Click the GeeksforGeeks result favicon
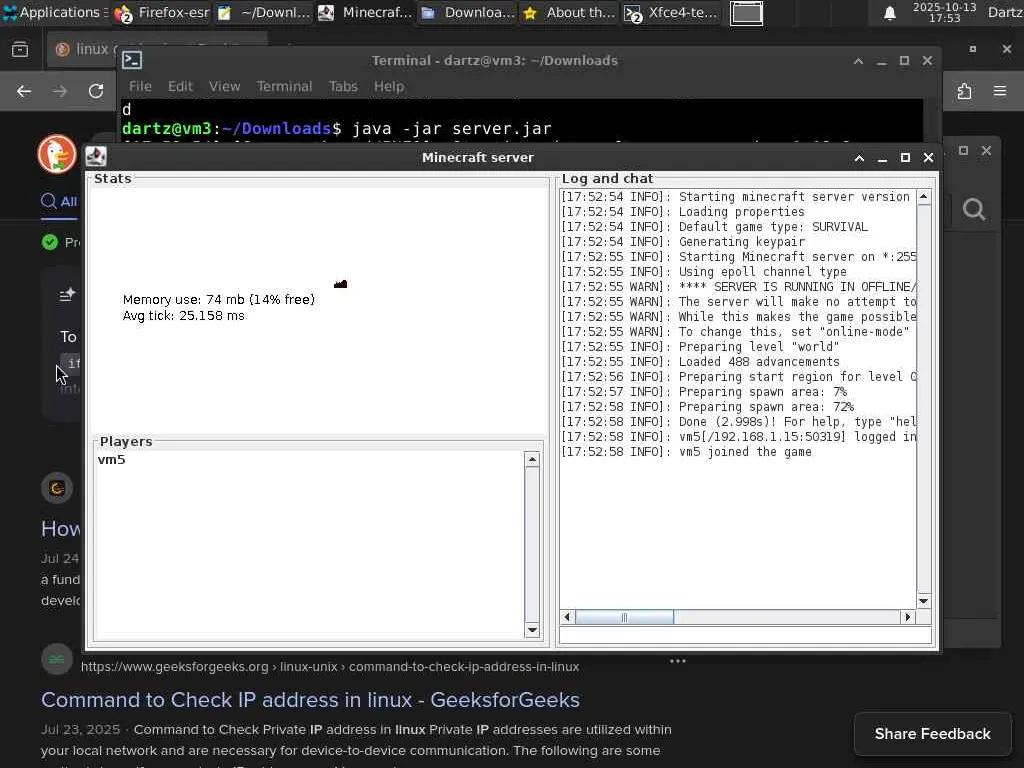Viewport: 1024px width, 768px height. pos(57,660)
